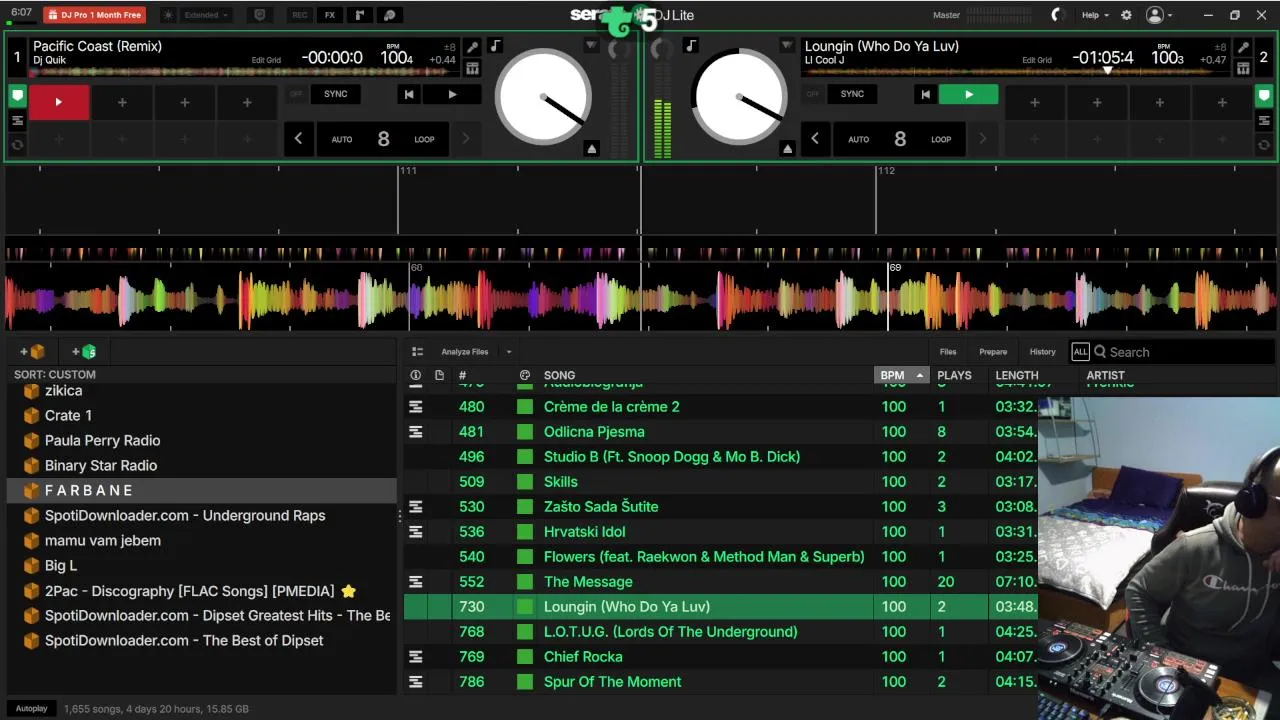Jump to previous track start on deck 2
Image resolution: width=1280 pixels, height=720 pixels.
point(925,94)
